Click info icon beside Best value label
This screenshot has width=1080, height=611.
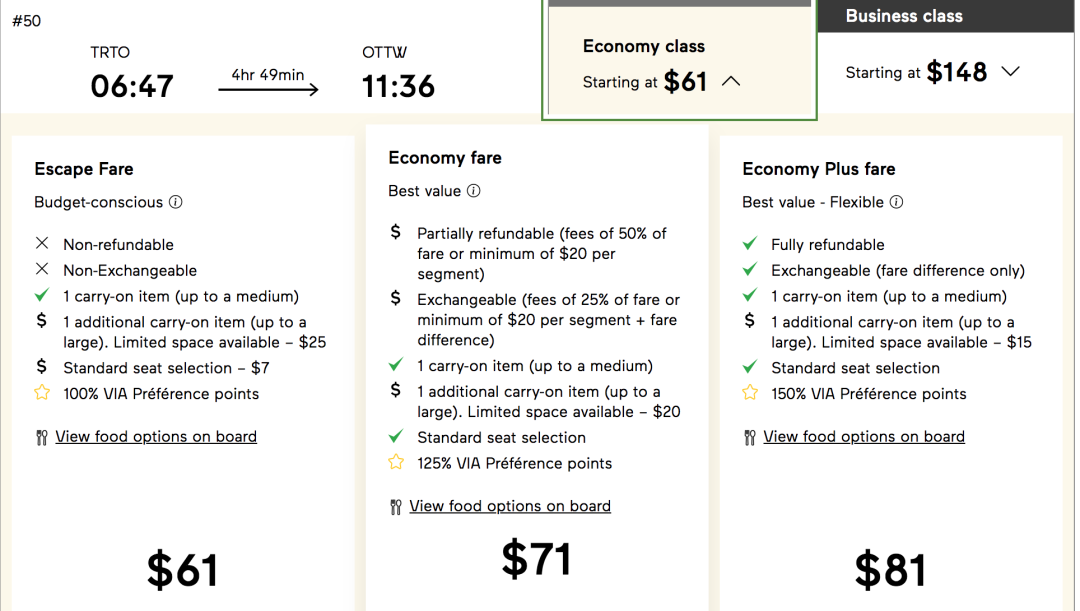coord(473,191)
